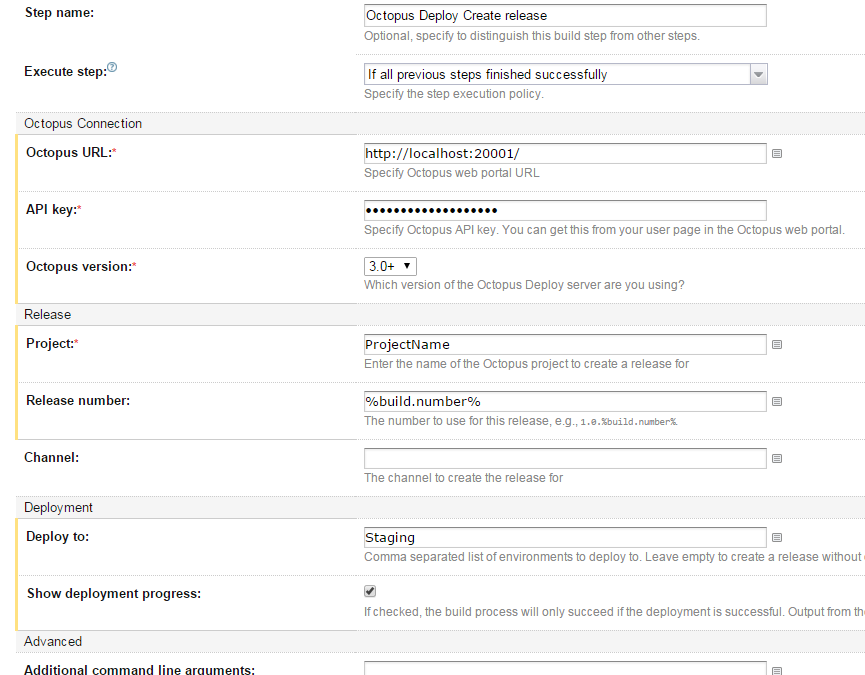The height and width of the screenshot is (675, 865).
Task: Expand the Execute step policy dropdown
Action: (x=565, y=75)
